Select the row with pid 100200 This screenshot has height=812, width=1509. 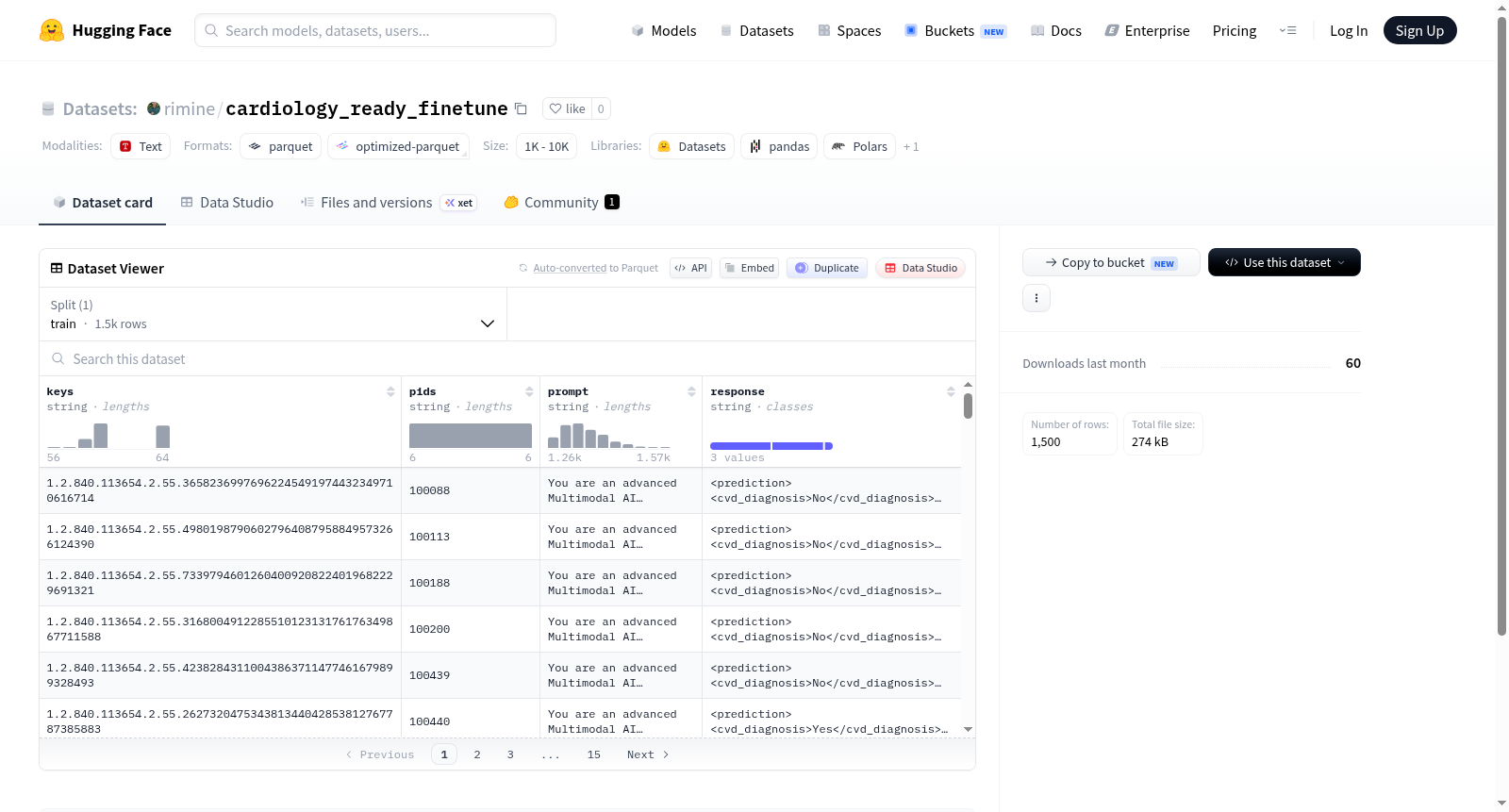tap(500, 629)
